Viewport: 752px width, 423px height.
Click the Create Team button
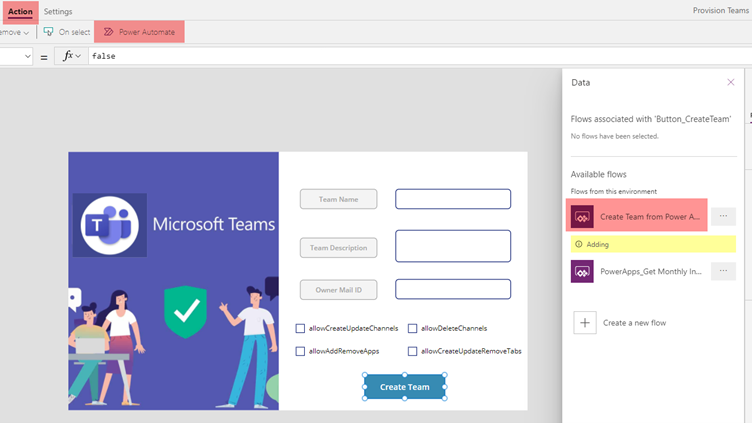point(405,387)
